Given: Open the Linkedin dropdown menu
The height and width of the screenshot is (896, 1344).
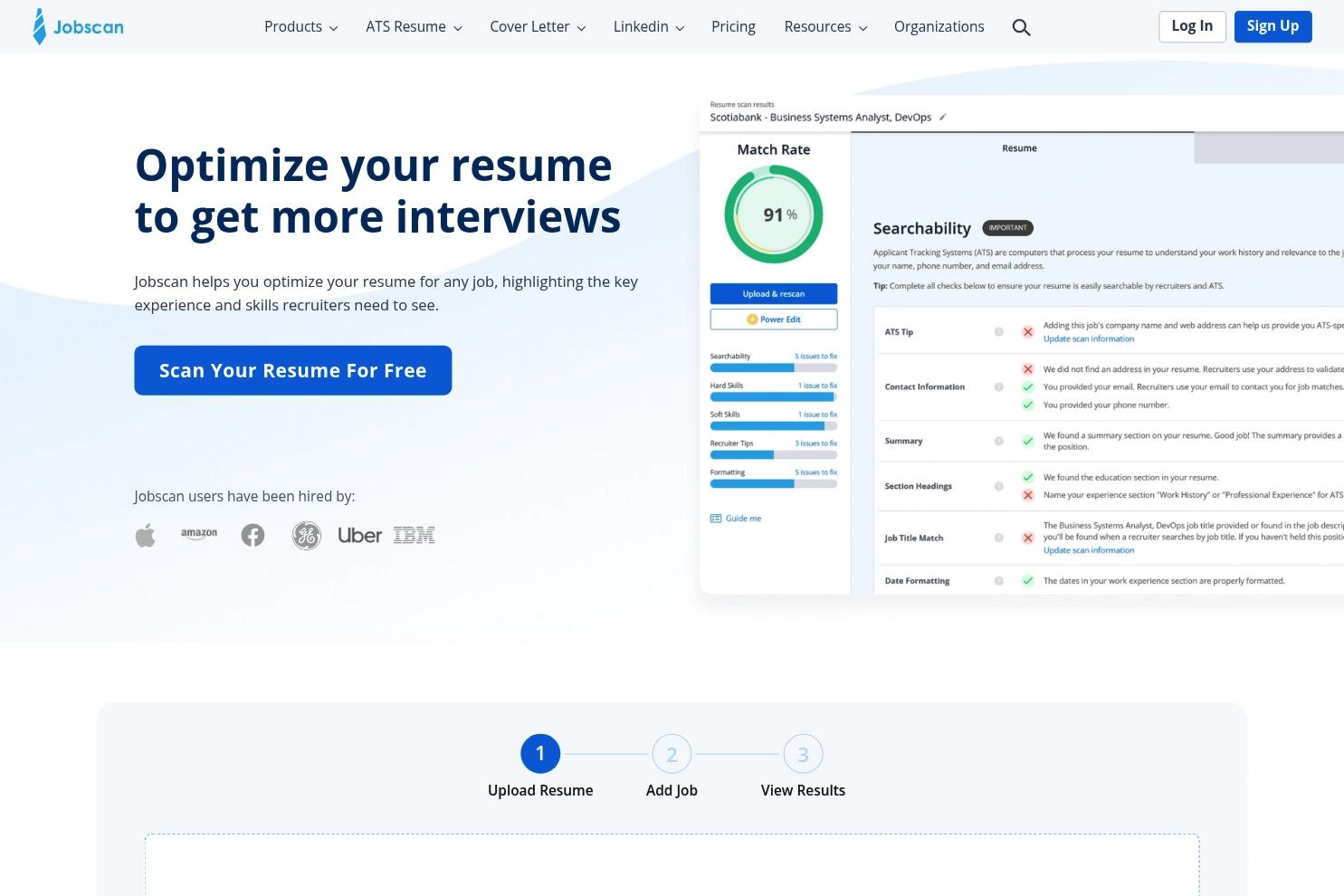Looking at the screenshot, I should (649, 27).
